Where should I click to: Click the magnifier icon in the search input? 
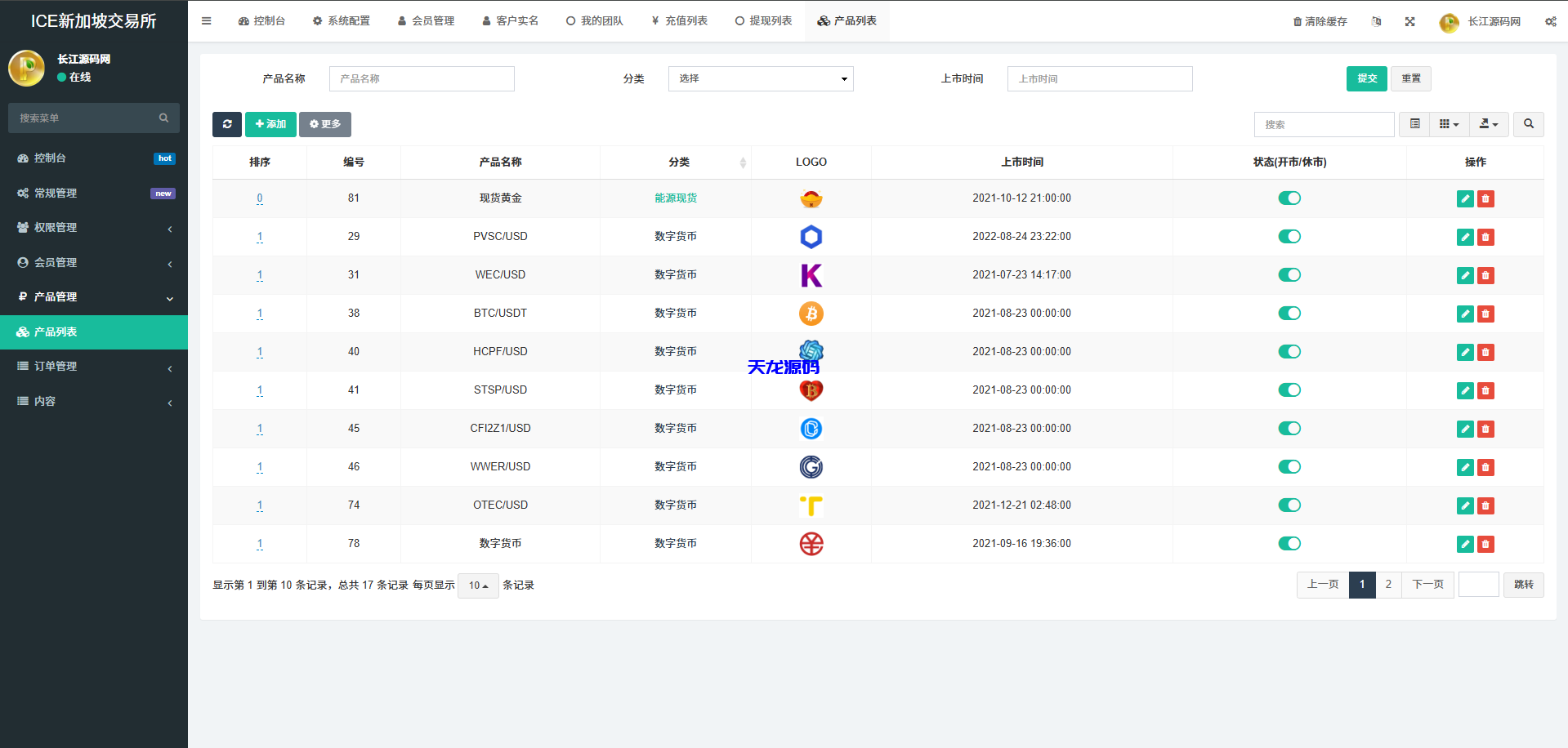pyautogui.click(x=1528, y=124)
